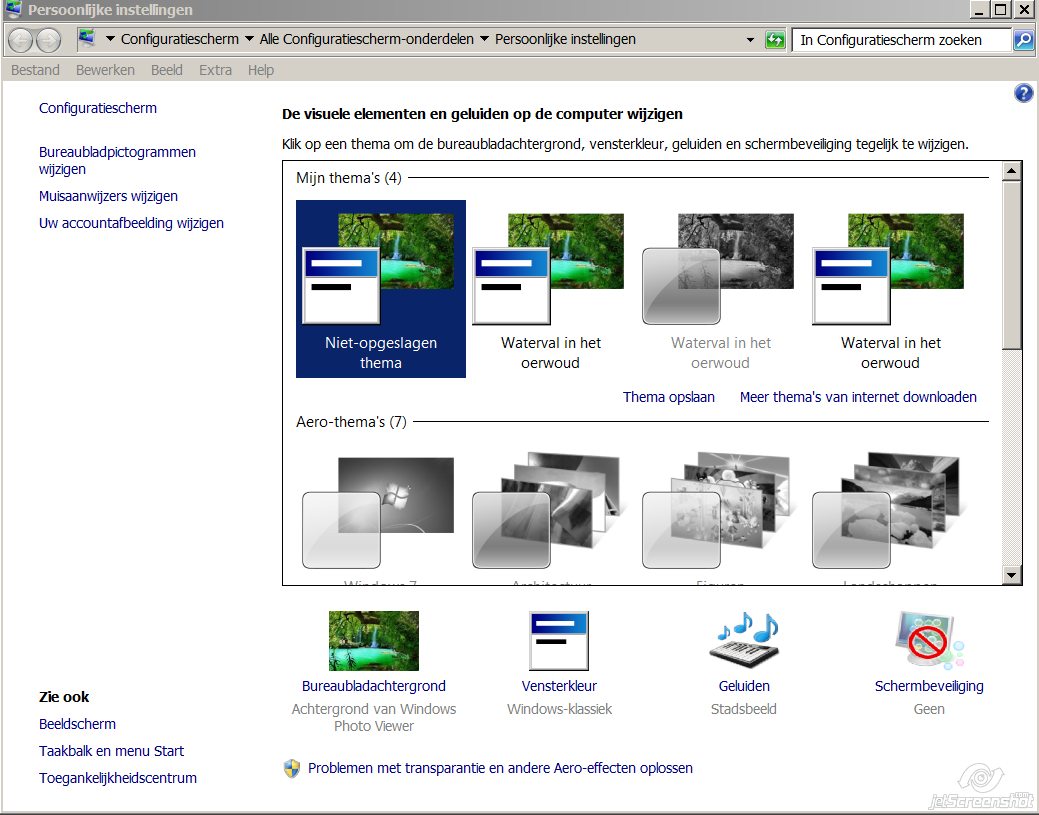Image resolution: width=1039 pixels, height=815 pixels.
Task: Open Bureaubladpictogrammen wijzigen link
Action: coord(117,160)
